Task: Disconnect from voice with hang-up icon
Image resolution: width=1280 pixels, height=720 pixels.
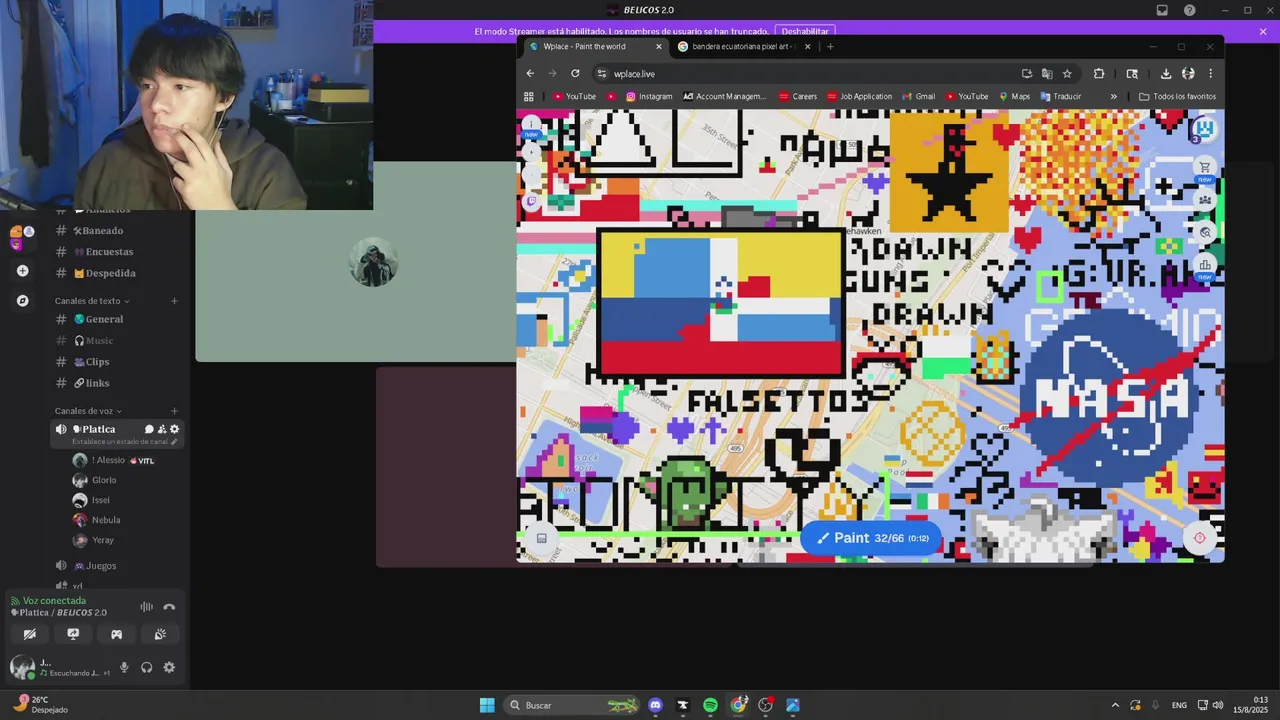Action: [169, 607]
